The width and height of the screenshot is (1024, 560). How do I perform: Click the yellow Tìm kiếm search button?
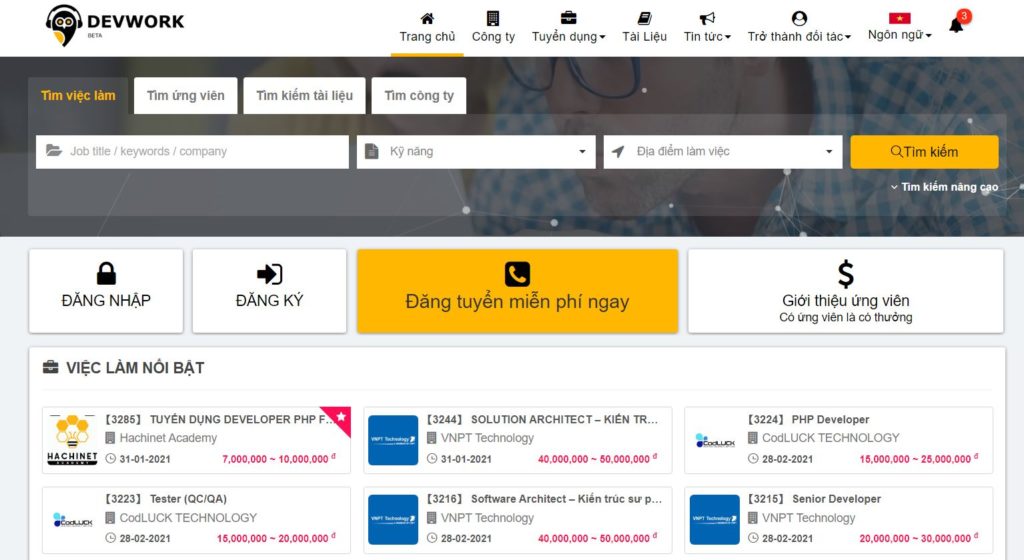pos(924,152)
